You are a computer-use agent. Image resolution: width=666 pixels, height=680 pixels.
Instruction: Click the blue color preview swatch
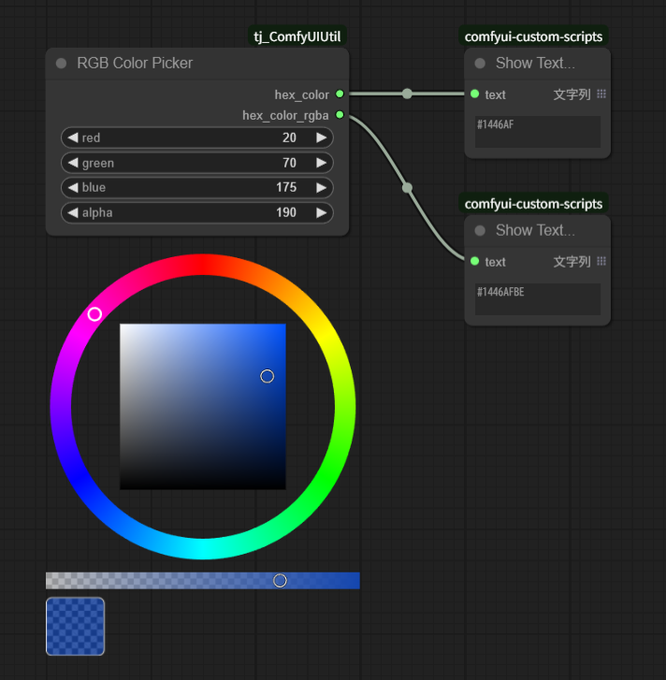tap(75, 627)
